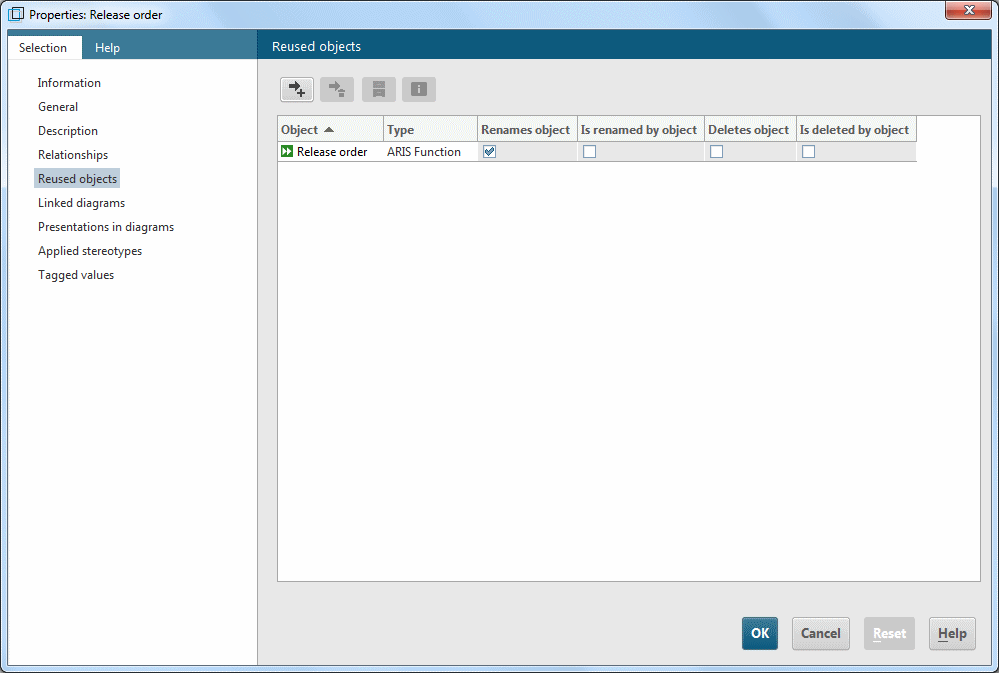Viewport: 999px width, 673px height.
Task: Open the Information page
Action: click(x=69, y=83)
